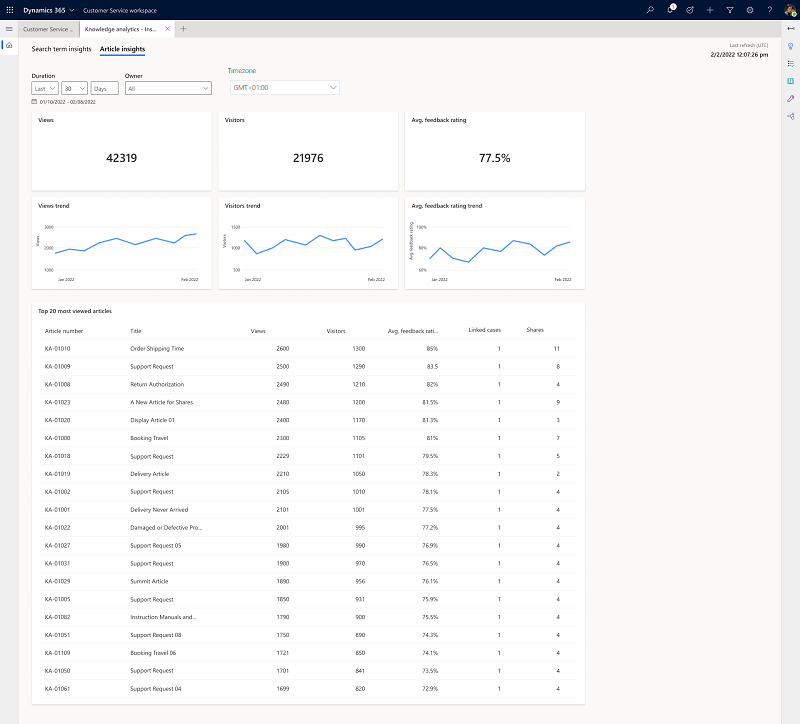Select the Damaged or Defective Pro... title

coord(166,528)
